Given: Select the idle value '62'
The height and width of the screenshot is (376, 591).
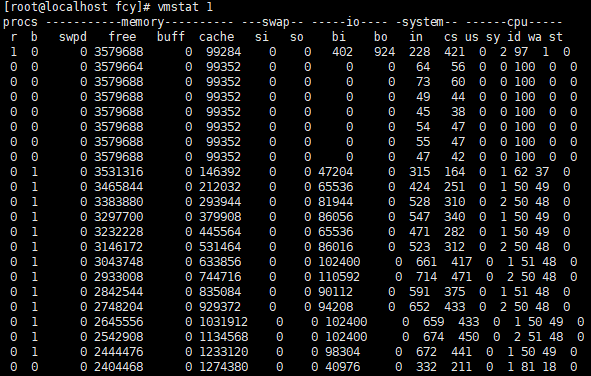Looking at the screenshot, I should (x=521, y=172).
